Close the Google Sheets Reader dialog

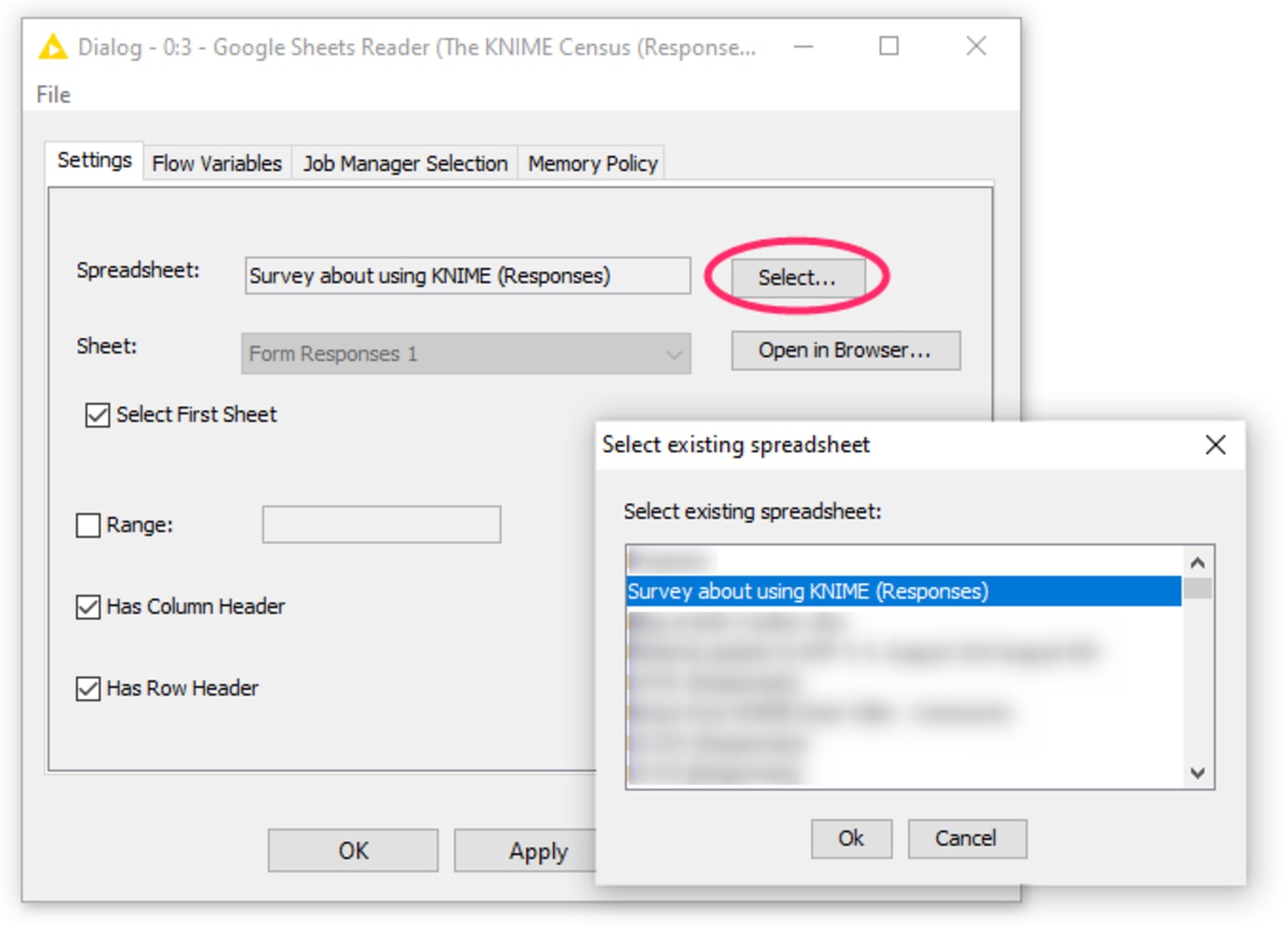click(x=976, y=46)
